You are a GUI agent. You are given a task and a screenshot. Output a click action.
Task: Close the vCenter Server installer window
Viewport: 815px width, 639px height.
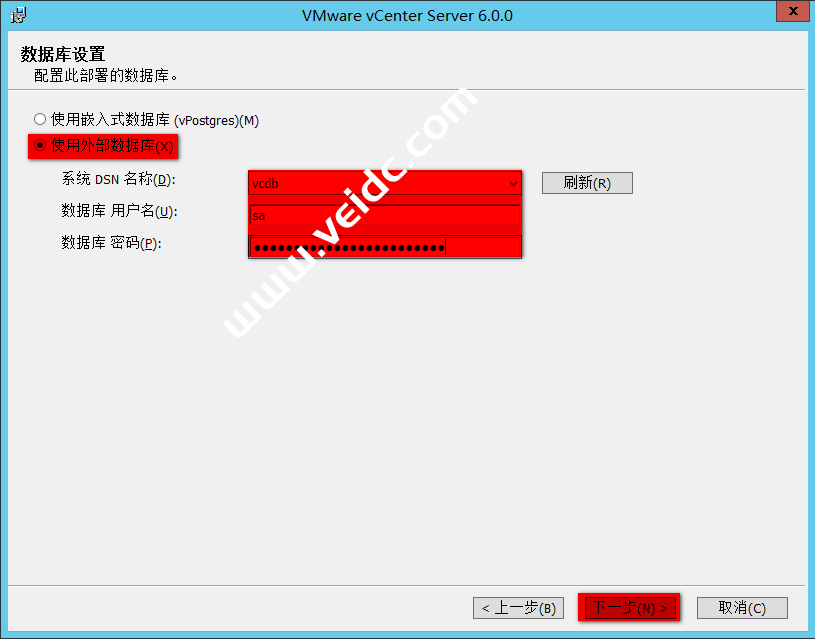pos(793,11)
